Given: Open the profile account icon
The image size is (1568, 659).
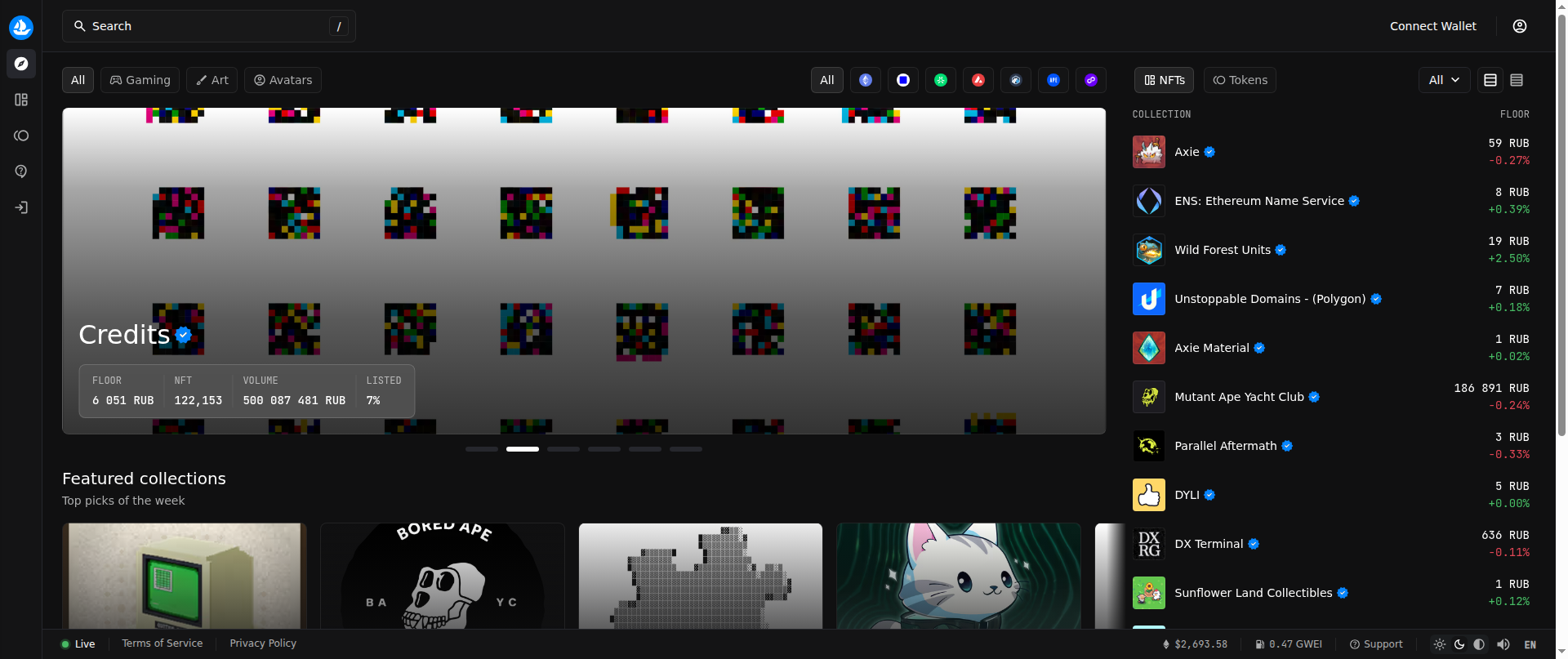Looking at the screenshot, I should 1520,26.
